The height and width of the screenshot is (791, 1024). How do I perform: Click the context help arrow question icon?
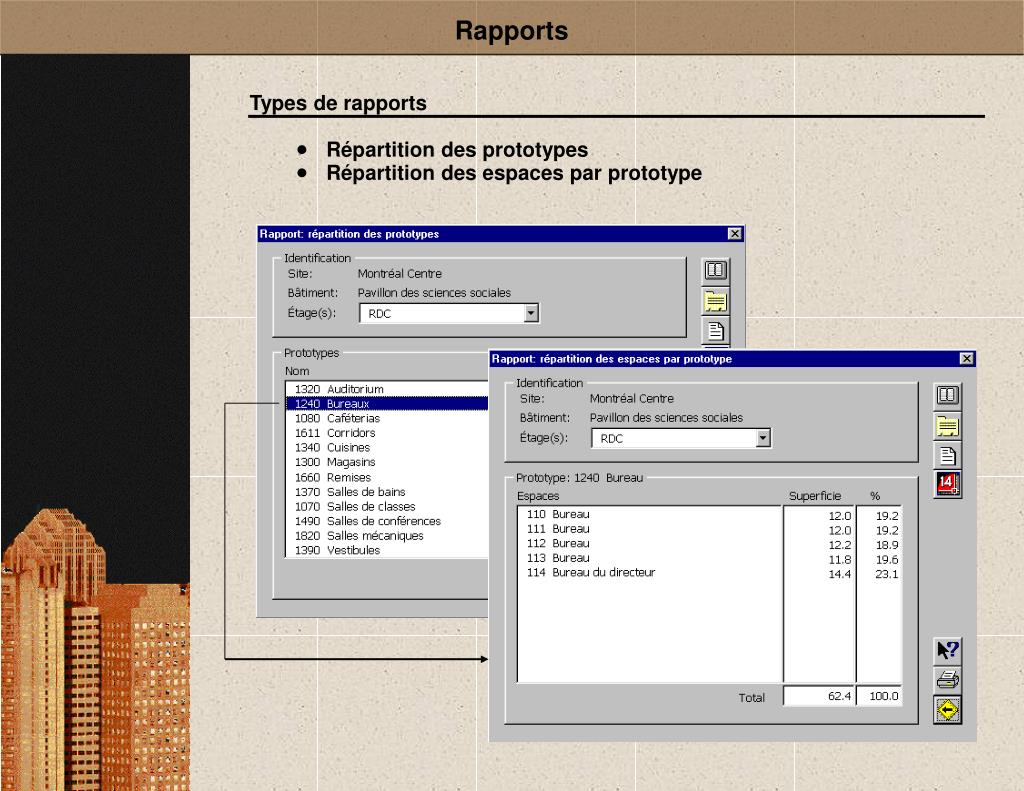pos(948,651)
